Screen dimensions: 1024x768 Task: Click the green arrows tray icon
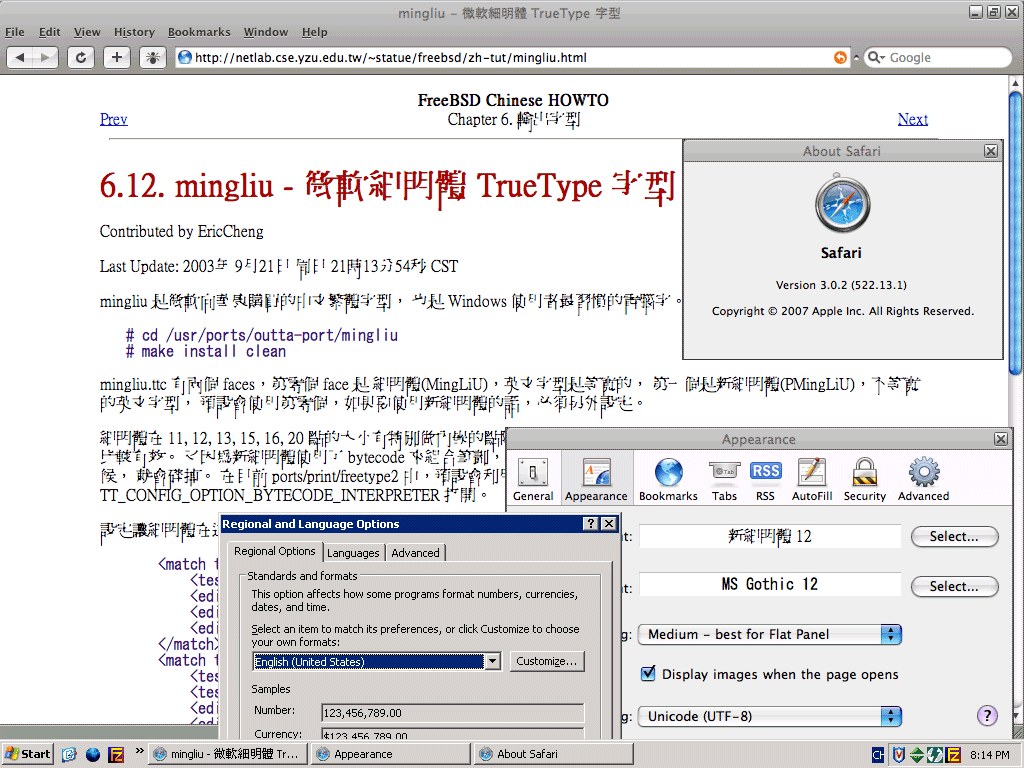[917, 755]
